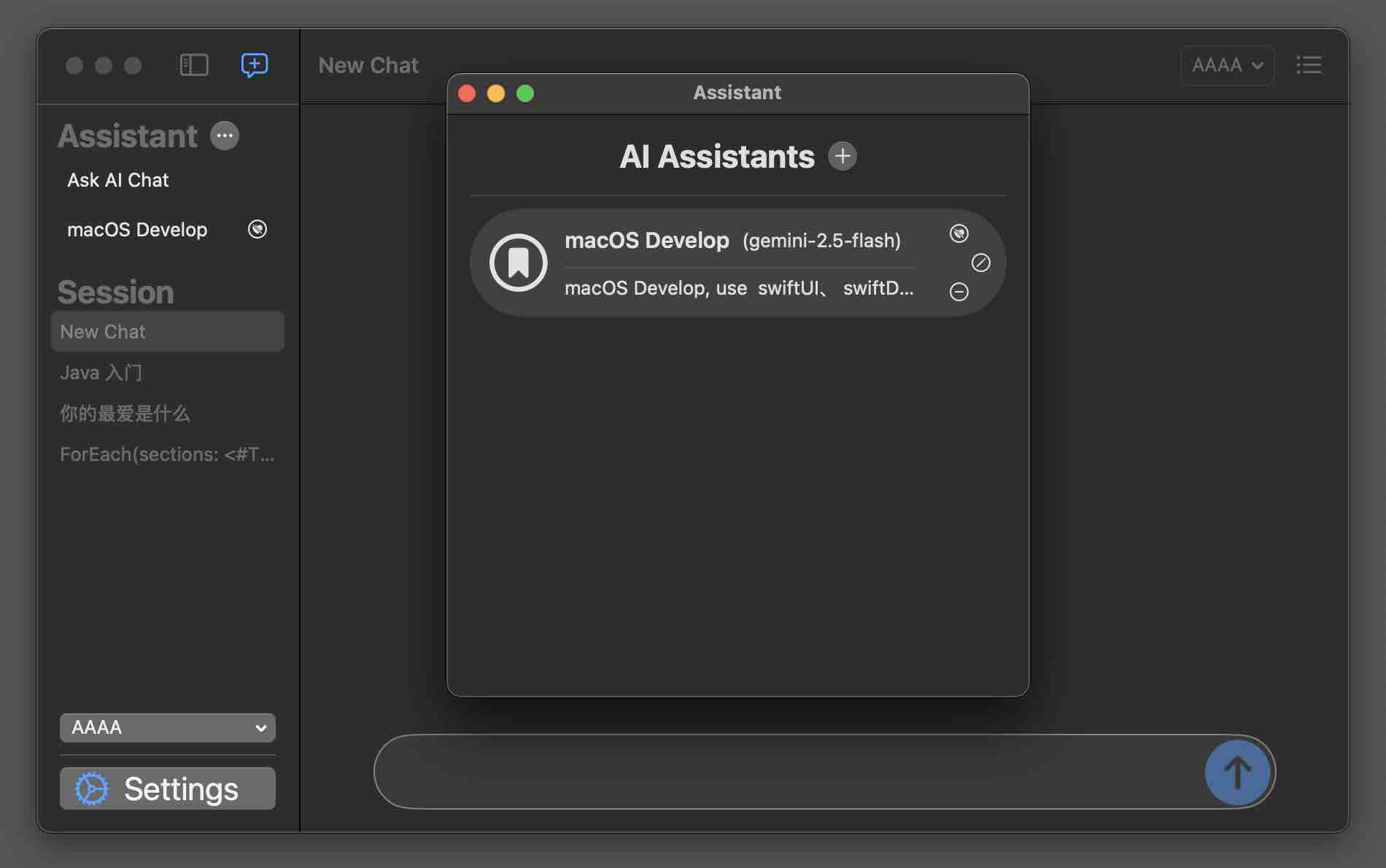Toggle favorite heart icon beside macOS Develop sidebar item
Image resolution: width=1386 pixels, height=868 pixels.
[x=257, y=229]
